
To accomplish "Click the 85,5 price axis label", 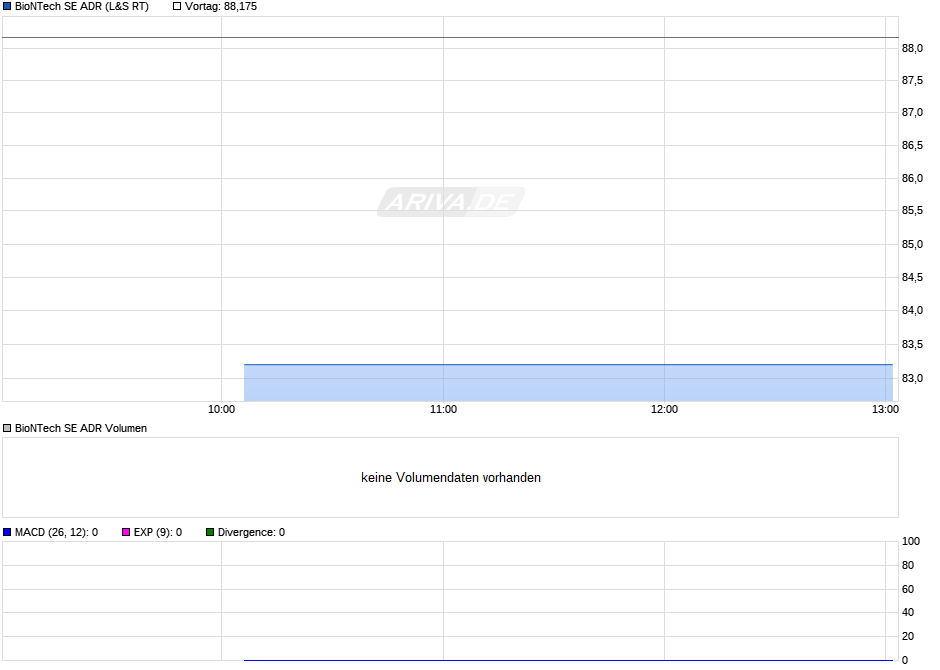I will coord(912,211).
